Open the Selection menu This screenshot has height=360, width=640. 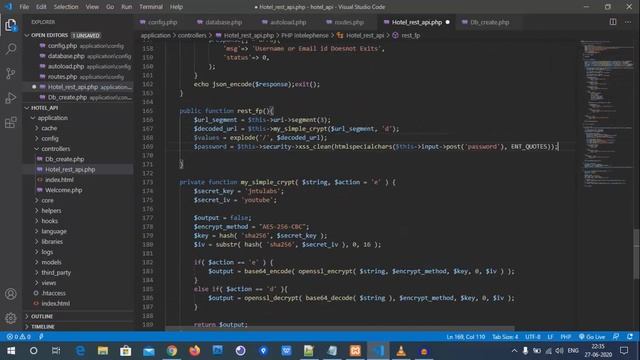[x=66, y=7]
